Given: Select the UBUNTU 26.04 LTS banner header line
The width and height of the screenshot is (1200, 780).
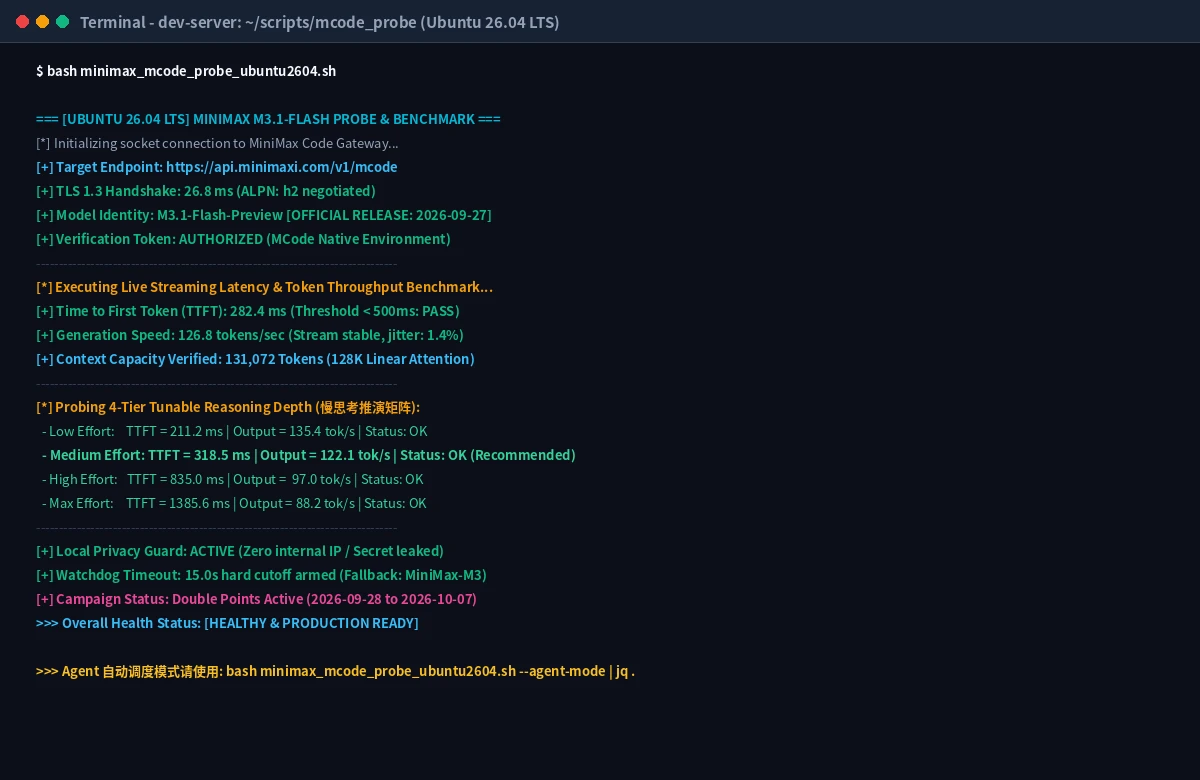Looking at the screenshot, I should click(x=268, y=119).
